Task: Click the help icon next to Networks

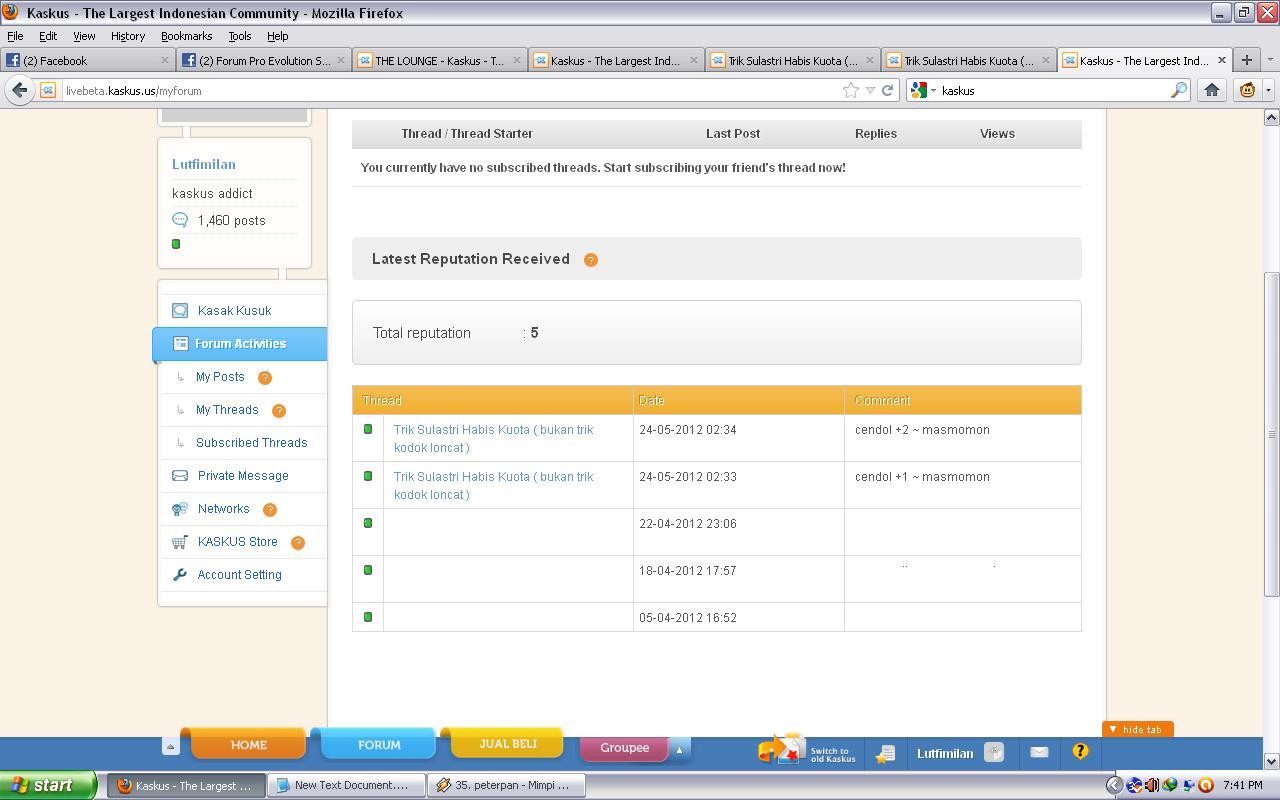Action: (x=270, y=510)
